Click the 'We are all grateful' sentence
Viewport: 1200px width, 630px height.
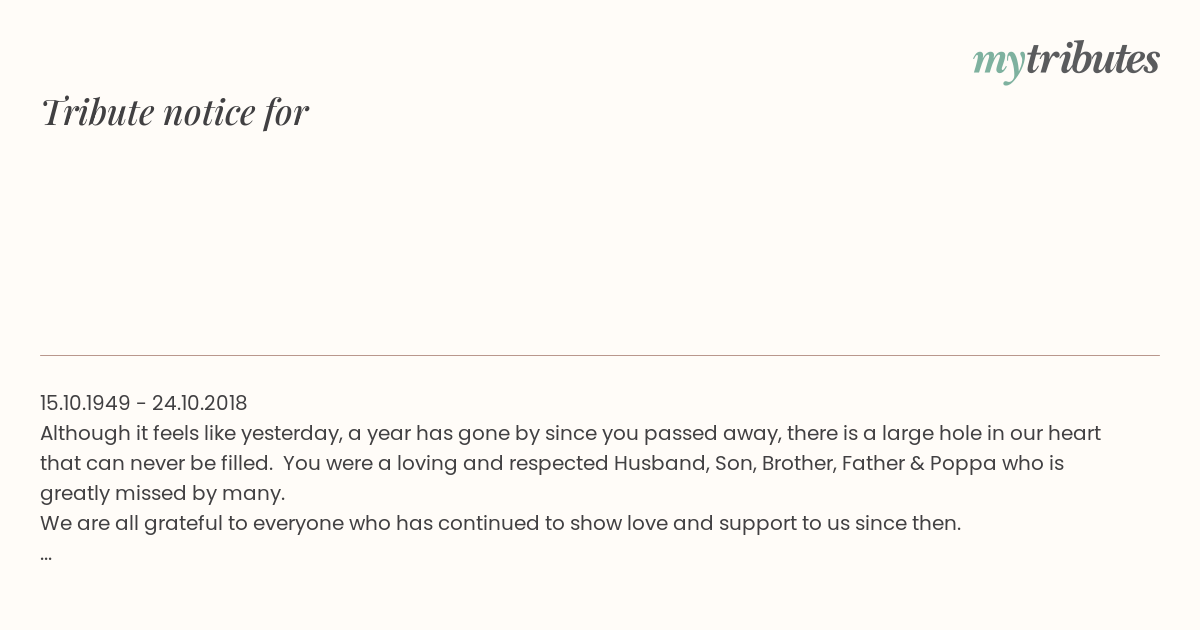[x=500, y=524]
